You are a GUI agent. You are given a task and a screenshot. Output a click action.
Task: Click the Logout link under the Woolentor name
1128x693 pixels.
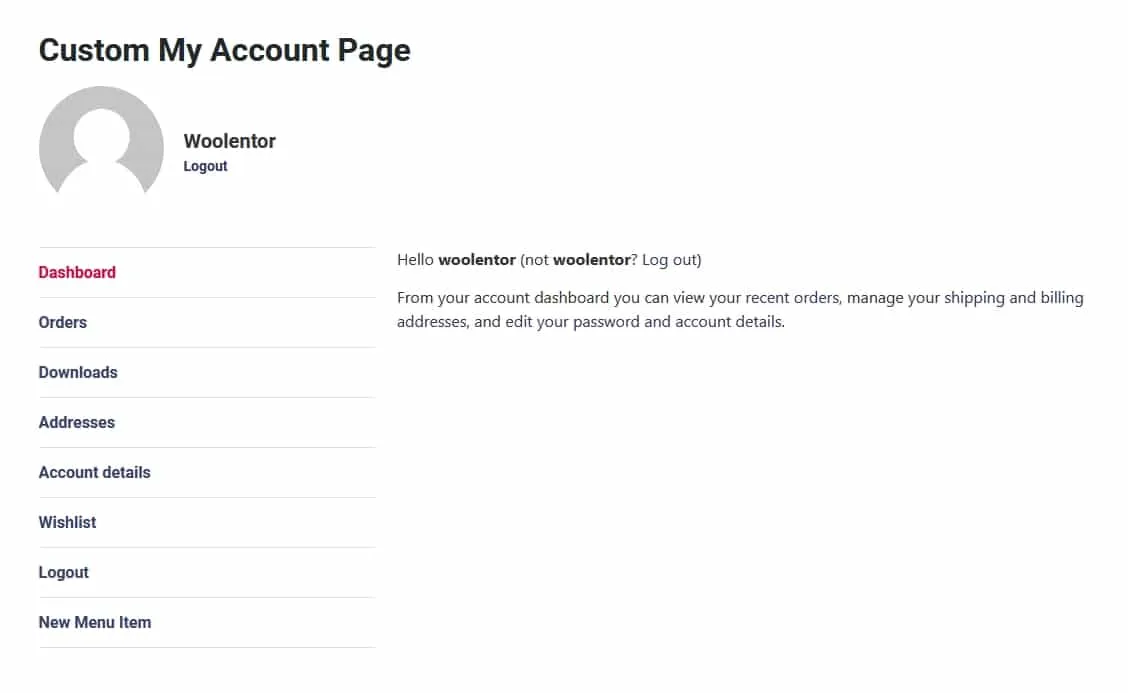tap(205, 166)
